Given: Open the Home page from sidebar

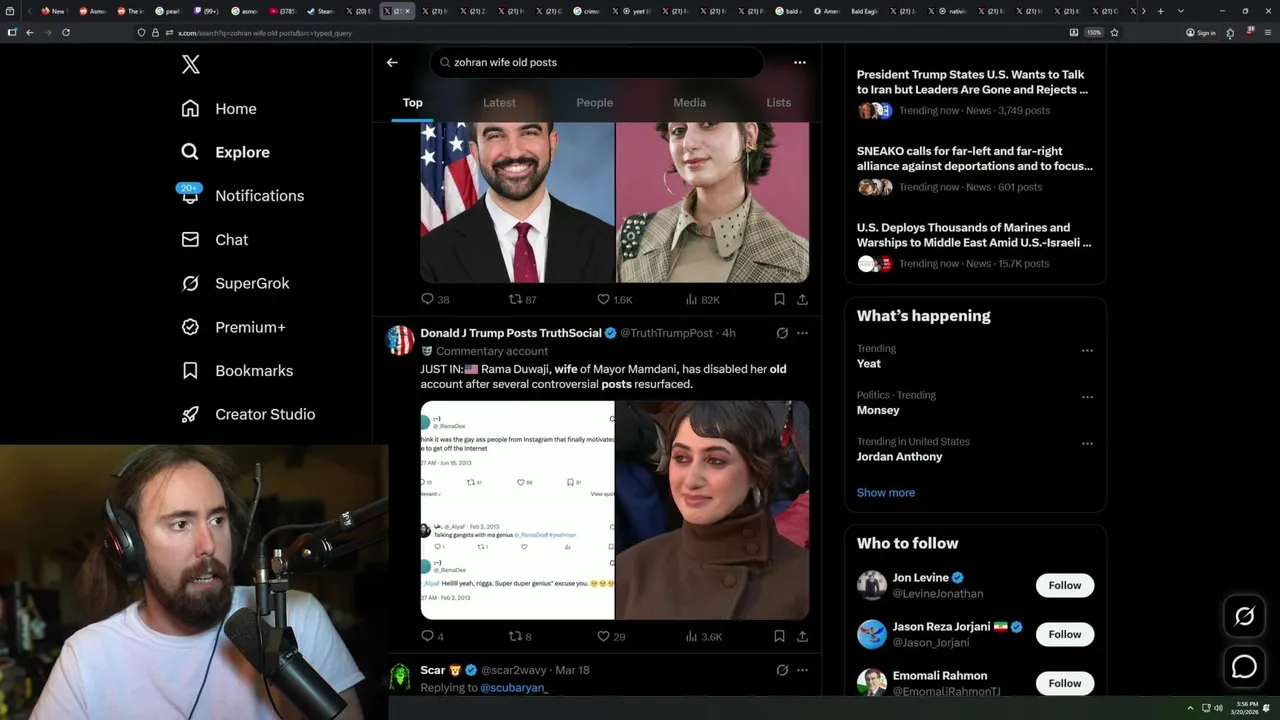Looking at the screenshot, I should (219, 109).
